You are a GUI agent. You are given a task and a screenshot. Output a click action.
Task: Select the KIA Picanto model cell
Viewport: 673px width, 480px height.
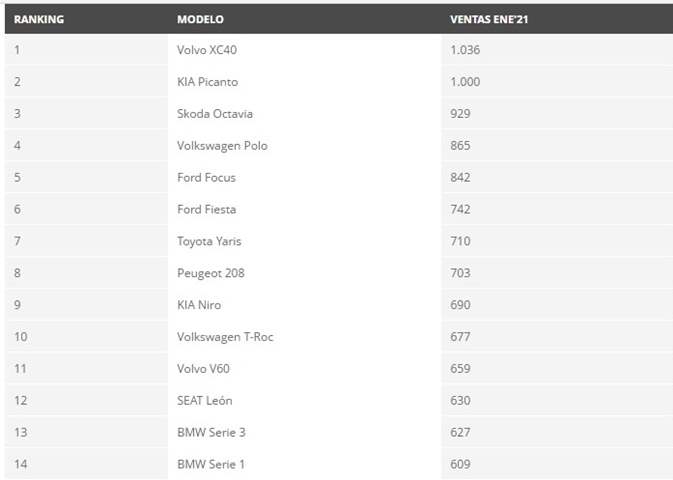pyautogui.click(x=207, y=82)
